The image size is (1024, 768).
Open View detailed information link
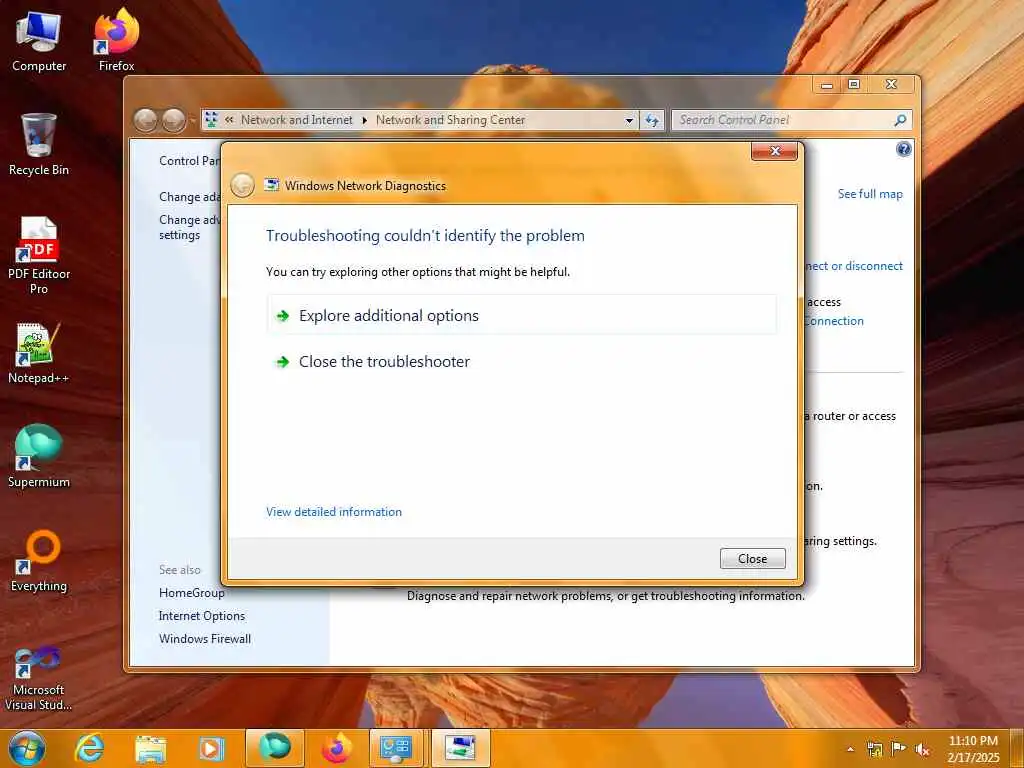tap(334, 512)
